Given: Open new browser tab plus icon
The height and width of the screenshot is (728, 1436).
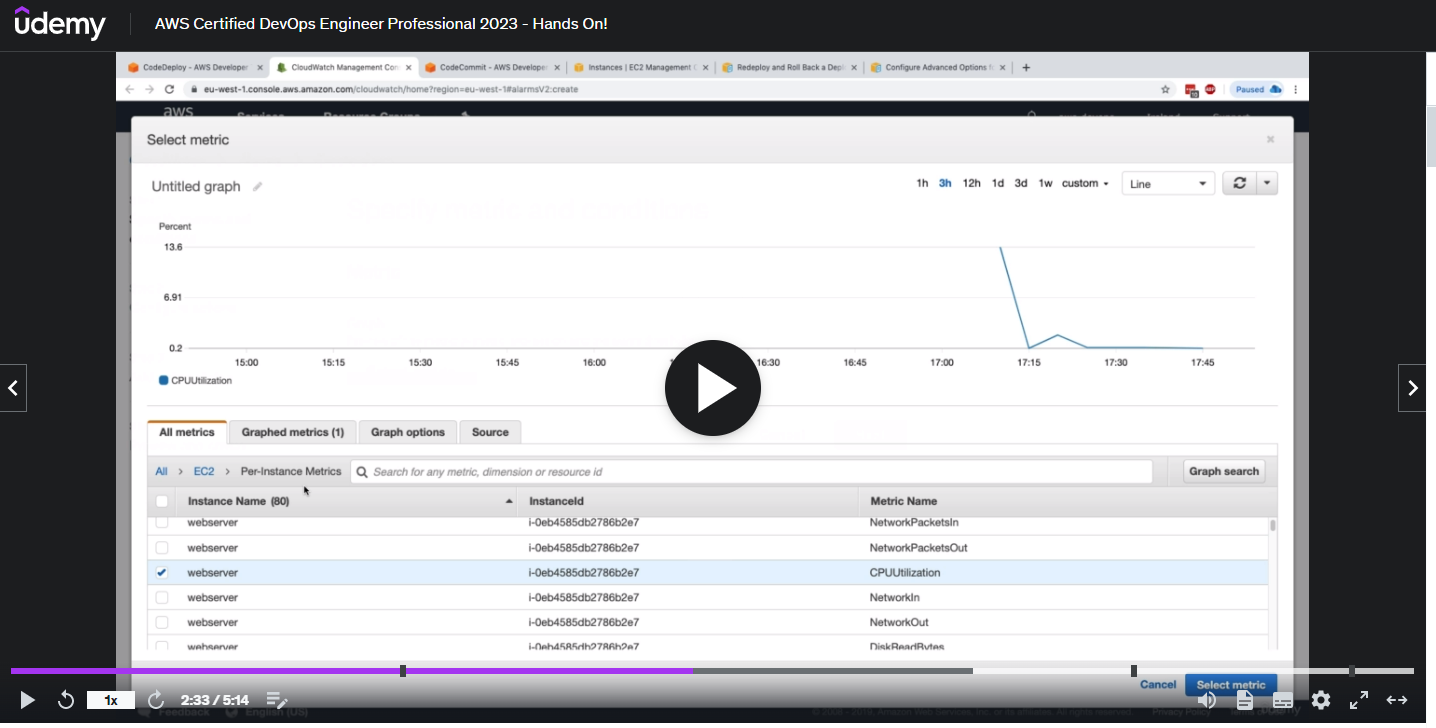Looking at the screenshot, I should (x=1026, y=67).
